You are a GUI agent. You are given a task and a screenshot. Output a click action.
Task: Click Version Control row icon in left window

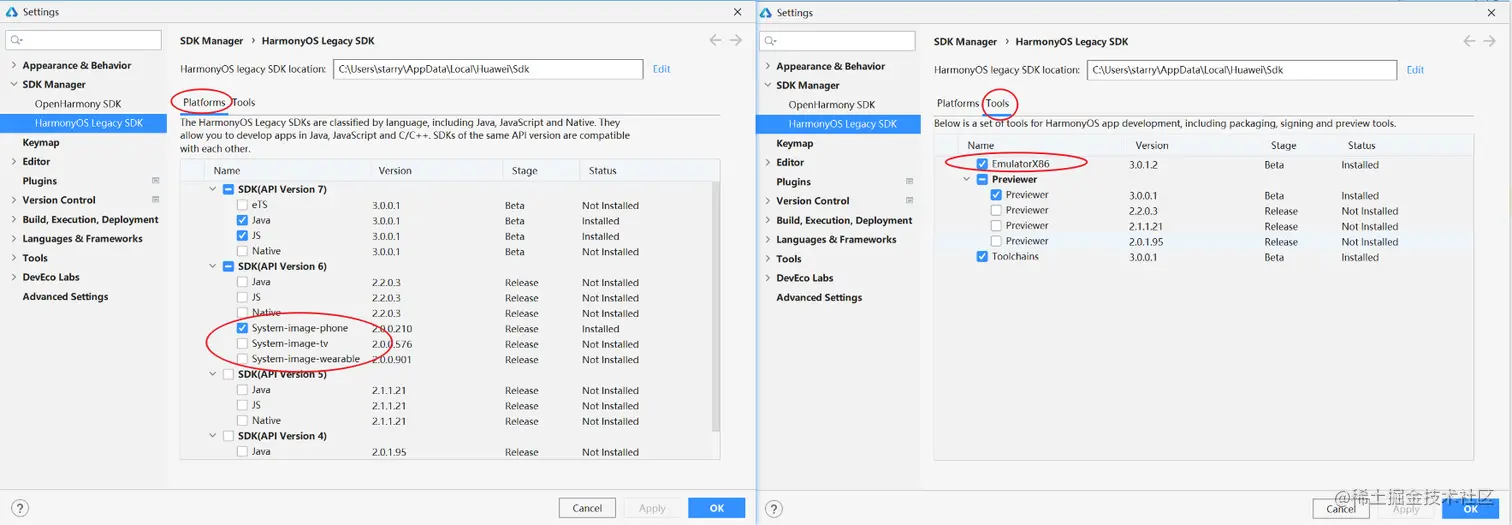pyautogui.click(x=155, y=200)
